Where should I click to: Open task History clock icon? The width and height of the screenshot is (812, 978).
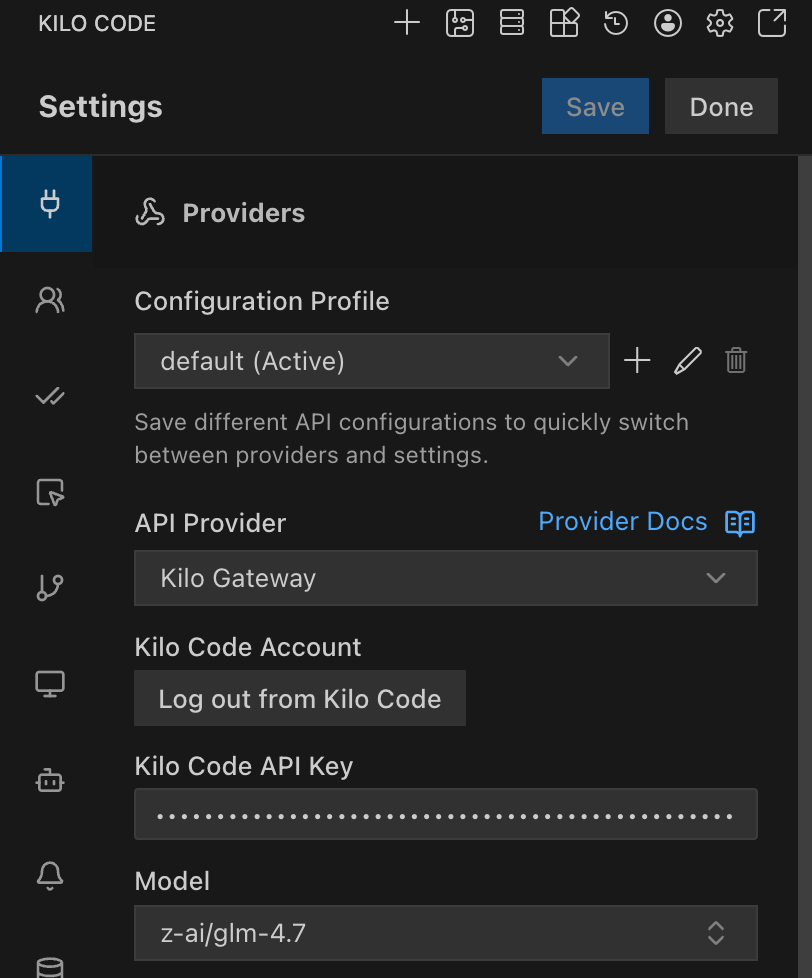(x=616, y=24)
